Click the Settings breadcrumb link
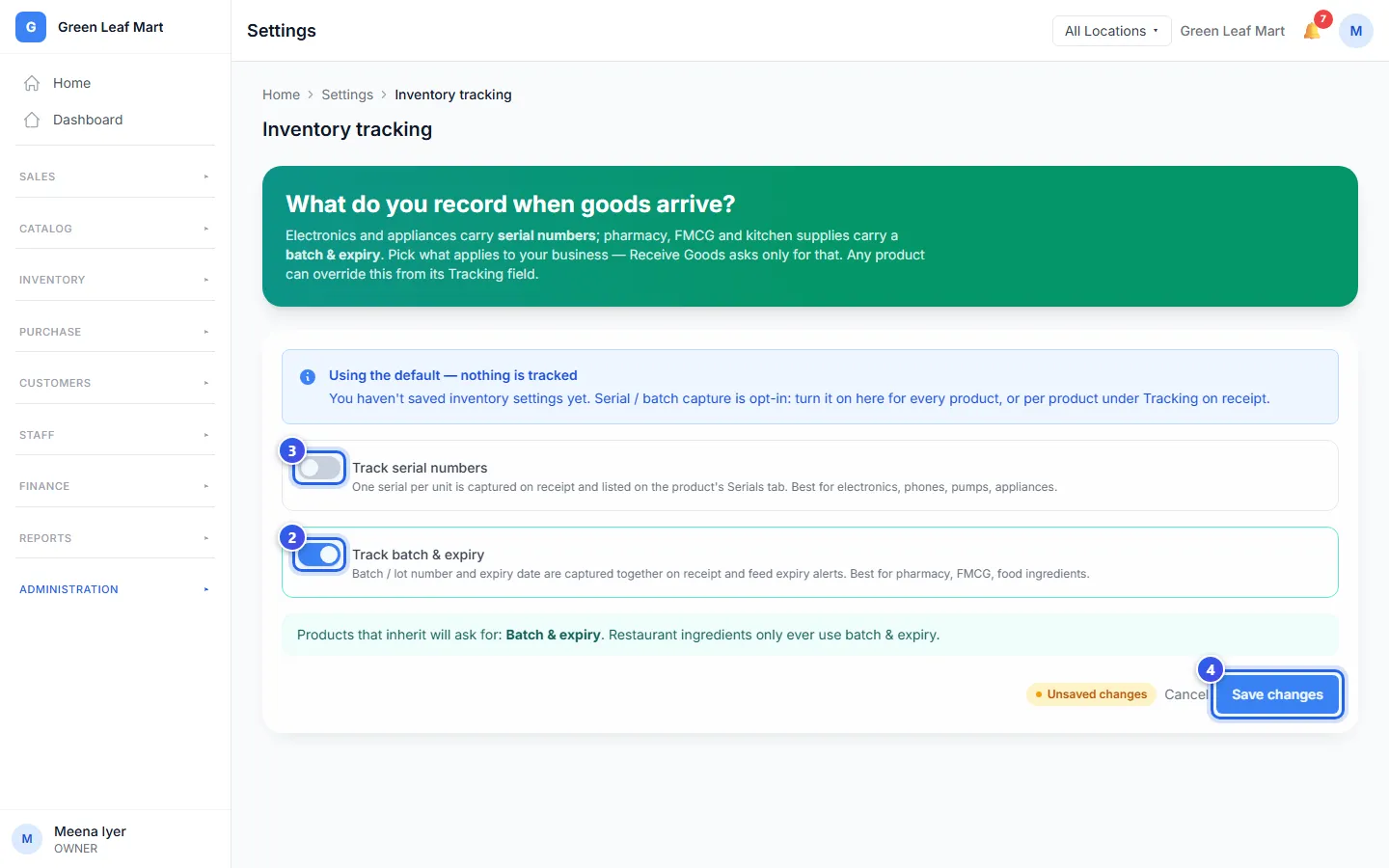This screenshot has width=1389, height=868. (347, 95)
